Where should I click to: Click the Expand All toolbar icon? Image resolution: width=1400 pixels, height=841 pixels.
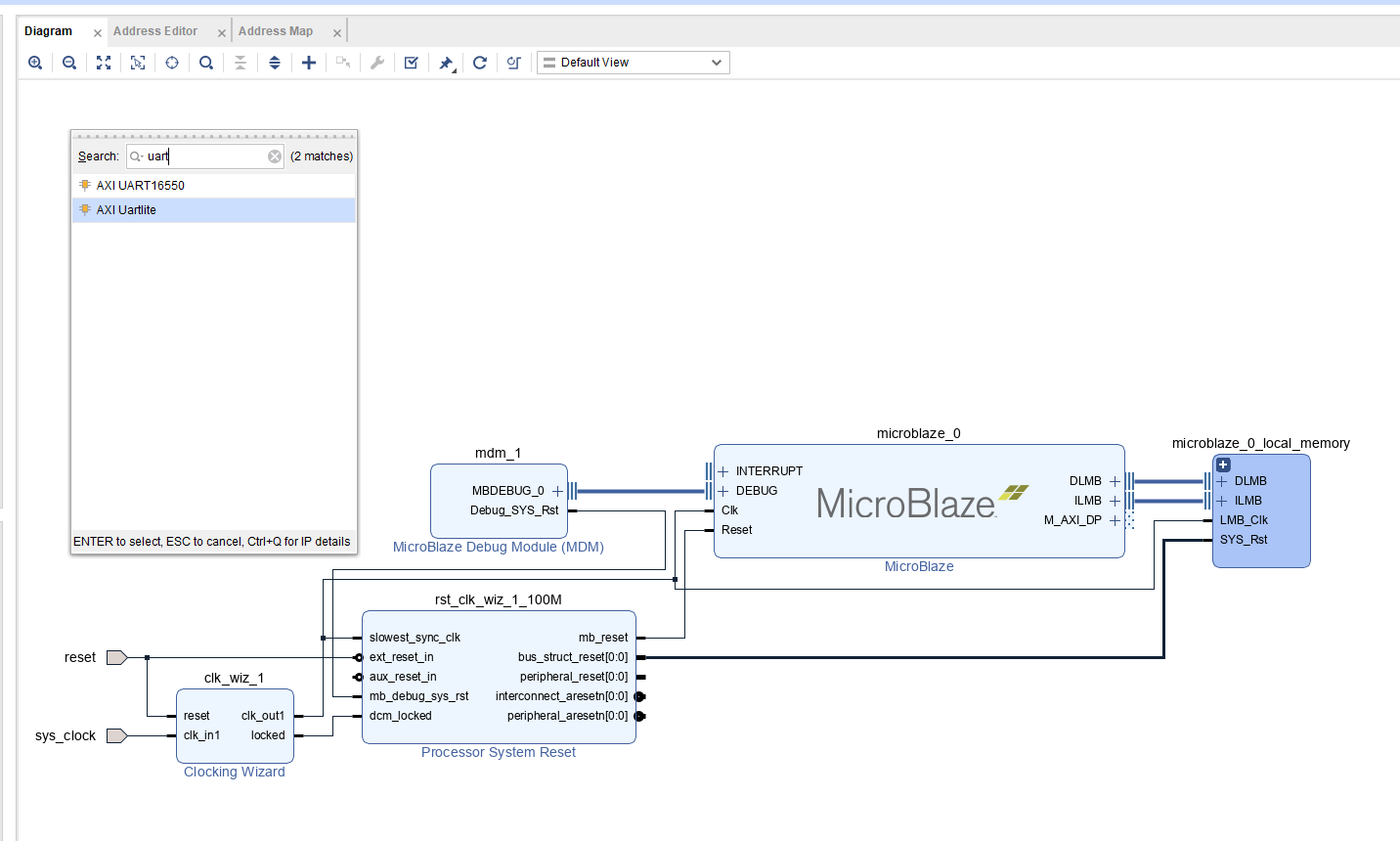(x=275, y=63)
